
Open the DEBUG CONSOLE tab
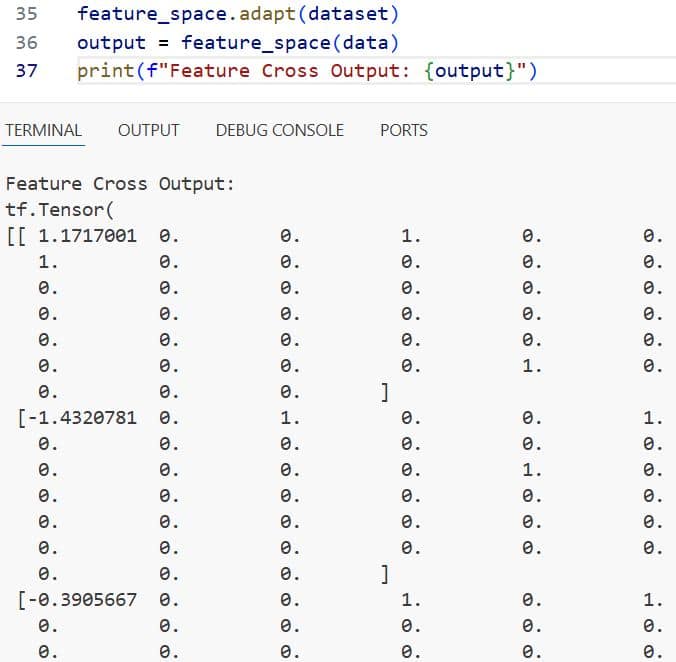(x=280, y=130)
